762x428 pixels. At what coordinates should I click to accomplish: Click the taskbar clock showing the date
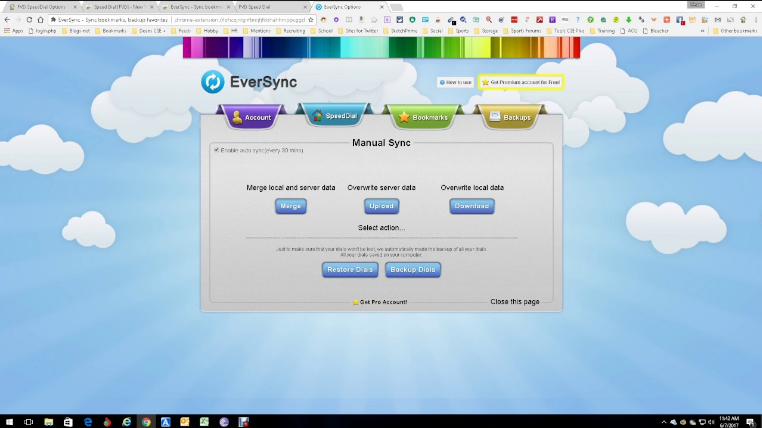(x=729, y=422)
